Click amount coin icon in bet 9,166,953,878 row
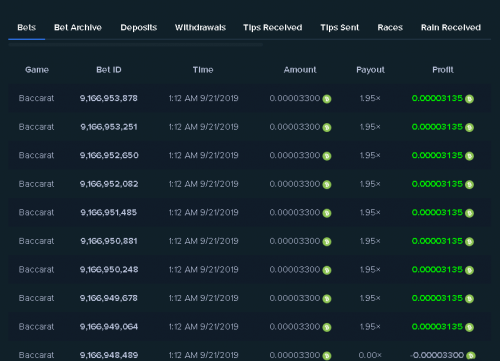The image size is (500, 361). point(327,99)
